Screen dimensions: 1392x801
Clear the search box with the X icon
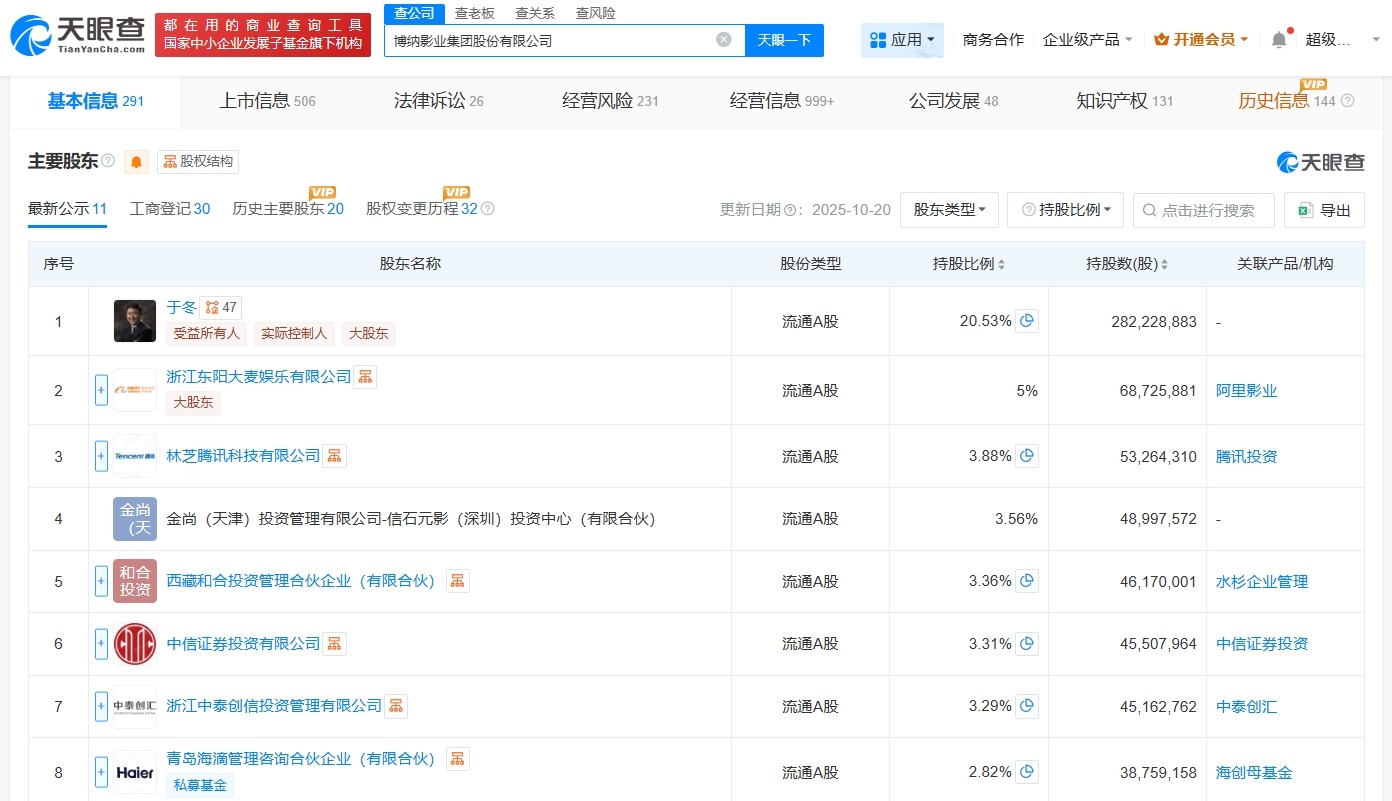723,39
